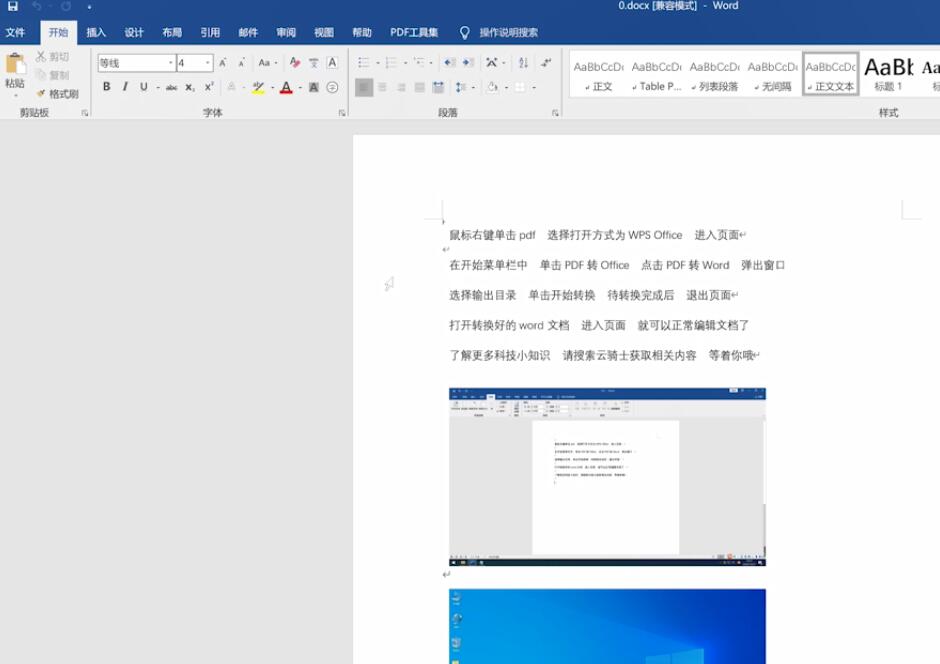Open the numbering list dropdown arrow
The width and height of the screenshot is (940, 664).
pos(405,62)
